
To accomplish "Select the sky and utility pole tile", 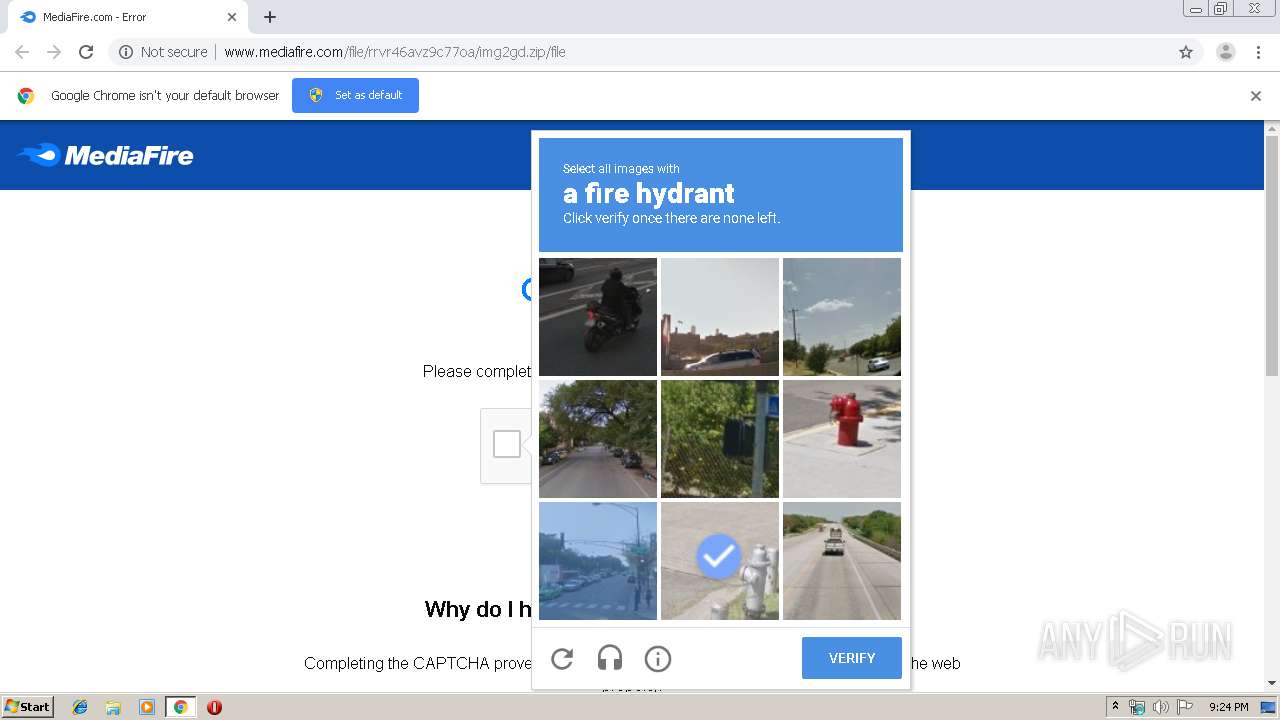I will click(x=842, y=317).
